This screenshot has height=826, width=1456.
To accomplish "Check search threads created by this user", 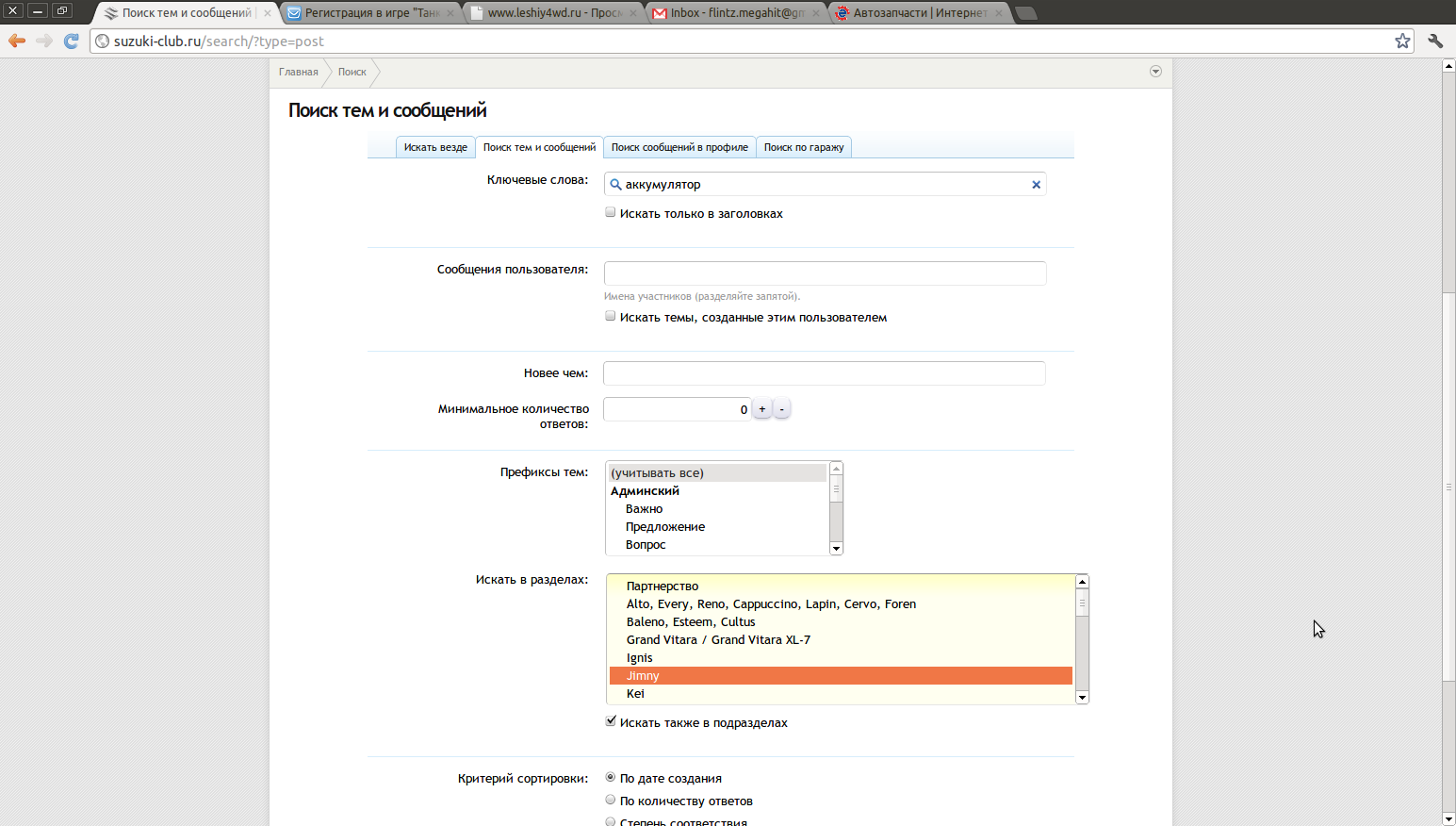I will pos(611,317).
